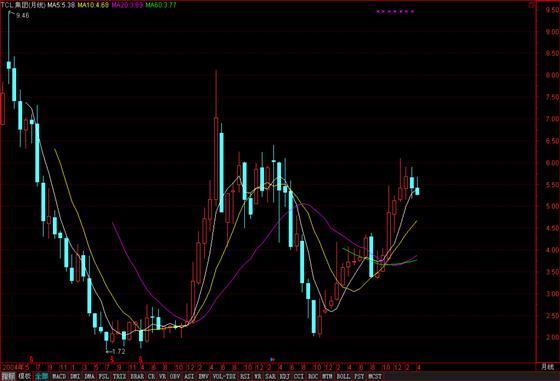The image size is (560, 381).
Task: Switch to the CCI indicator tab
Action: pyautogui.click(x=299, y=376)
